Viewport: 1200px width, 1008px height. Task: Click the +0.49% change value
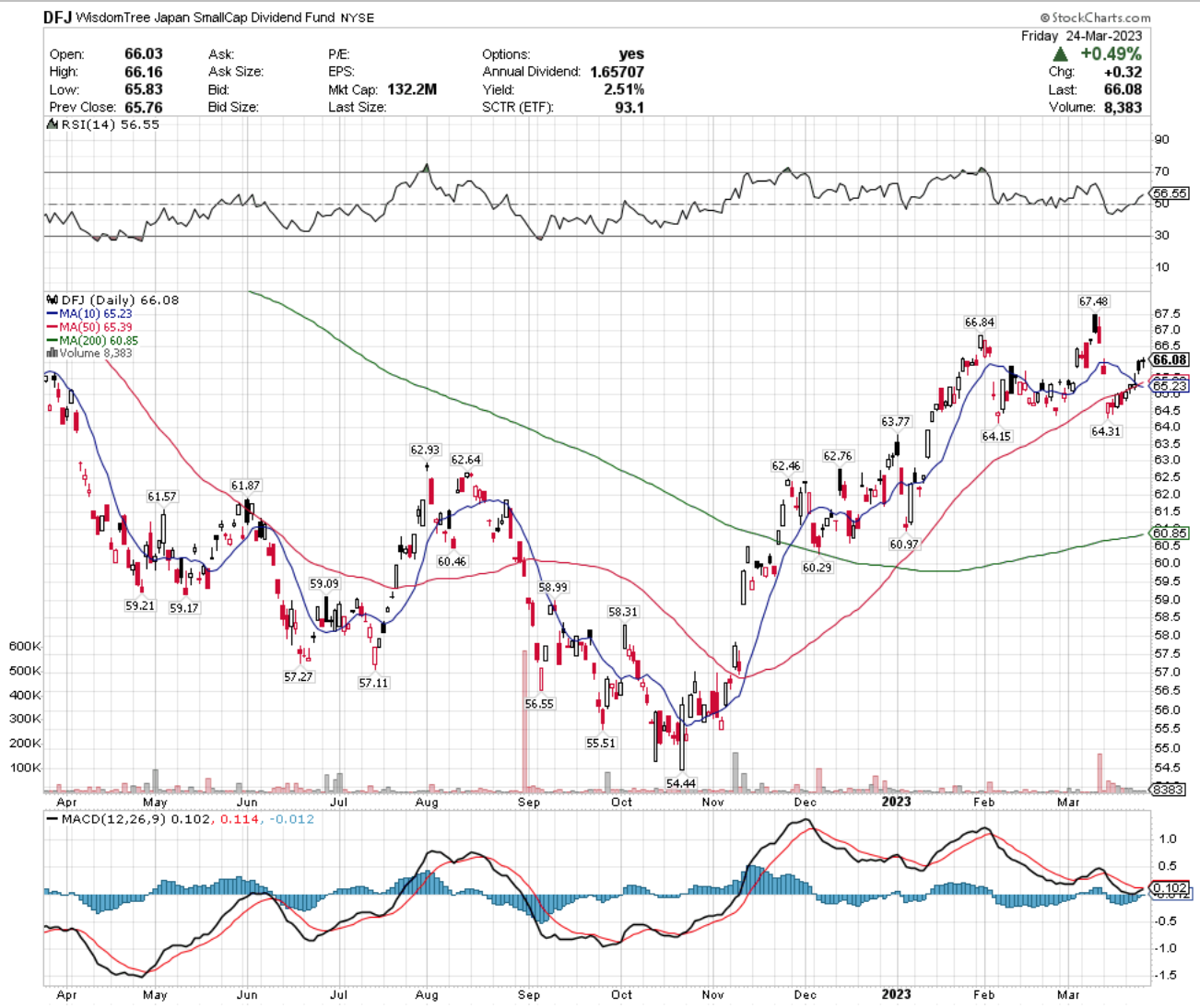point(1111,54)
